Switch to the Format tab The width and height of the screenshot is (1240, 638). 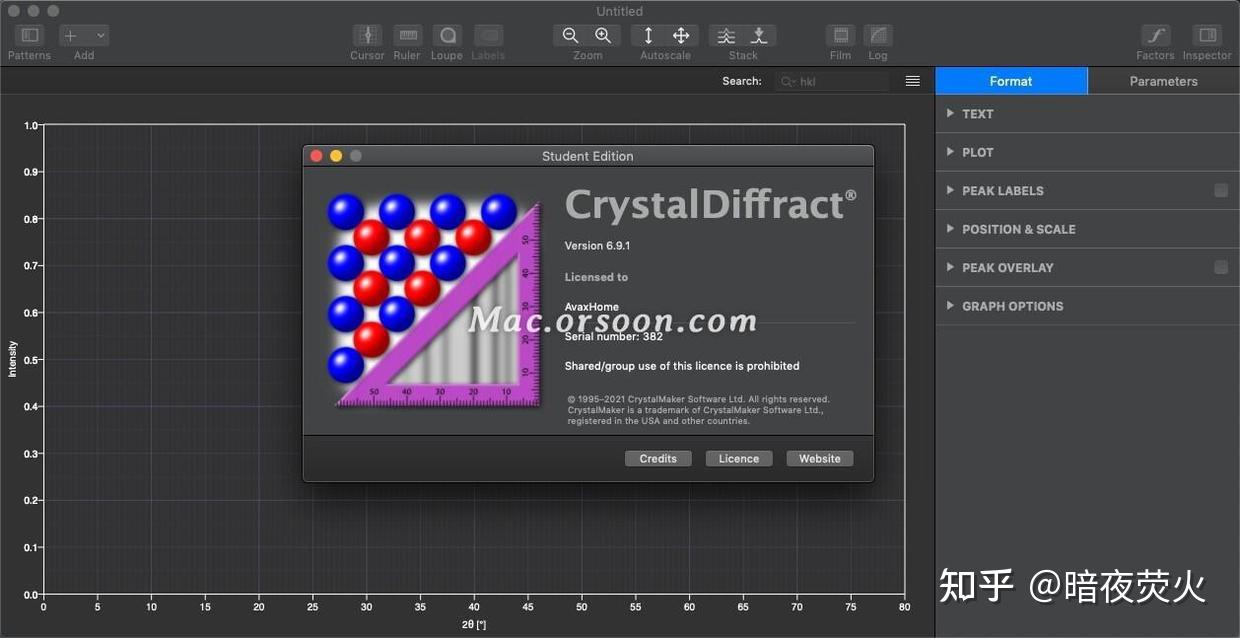tap(1011, 81)
